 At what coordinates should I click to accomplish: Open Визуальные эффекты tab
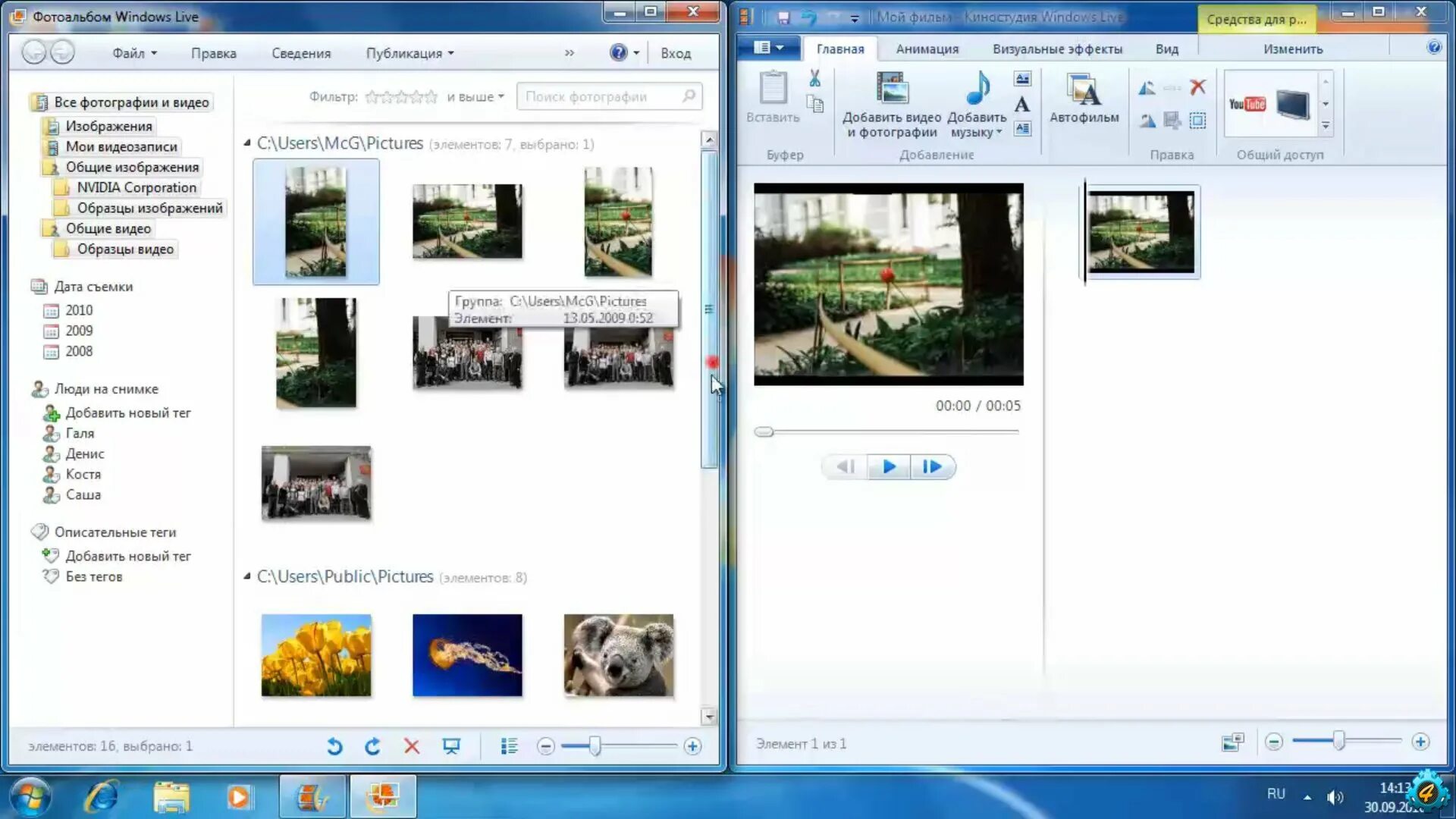coord(1057,49)
